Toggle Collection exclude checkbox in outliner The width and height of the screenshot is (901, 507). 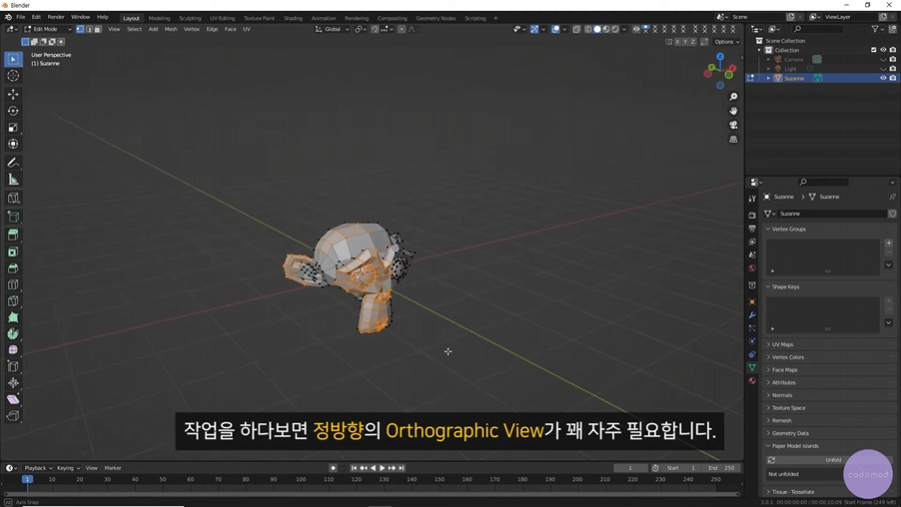(873, 50)
